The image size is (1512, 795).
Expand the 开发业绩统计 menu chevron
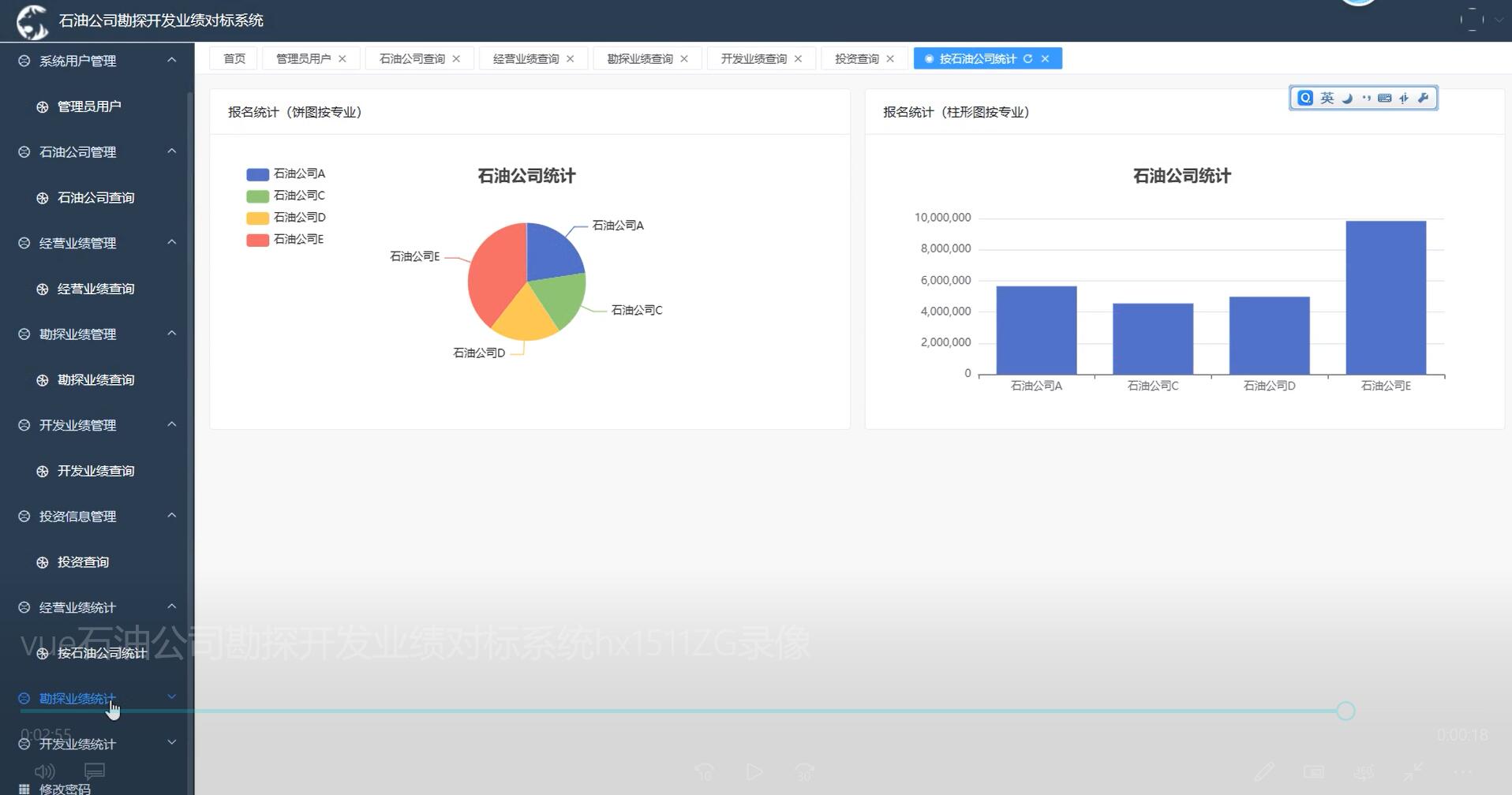pyautogui.click(x=171, y=743)
